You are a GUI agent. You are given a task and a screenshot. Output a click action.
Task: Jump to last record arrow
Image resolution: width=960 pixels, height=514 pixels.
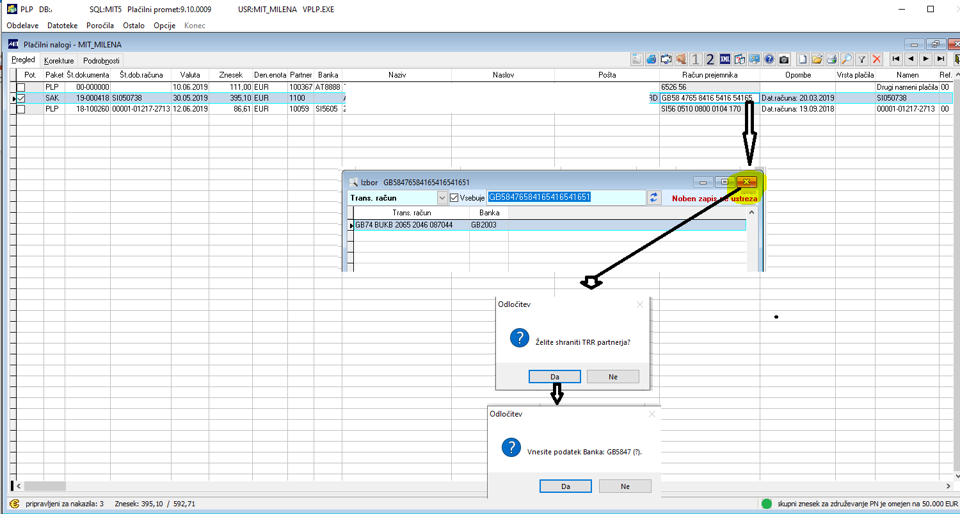(941, 59)
